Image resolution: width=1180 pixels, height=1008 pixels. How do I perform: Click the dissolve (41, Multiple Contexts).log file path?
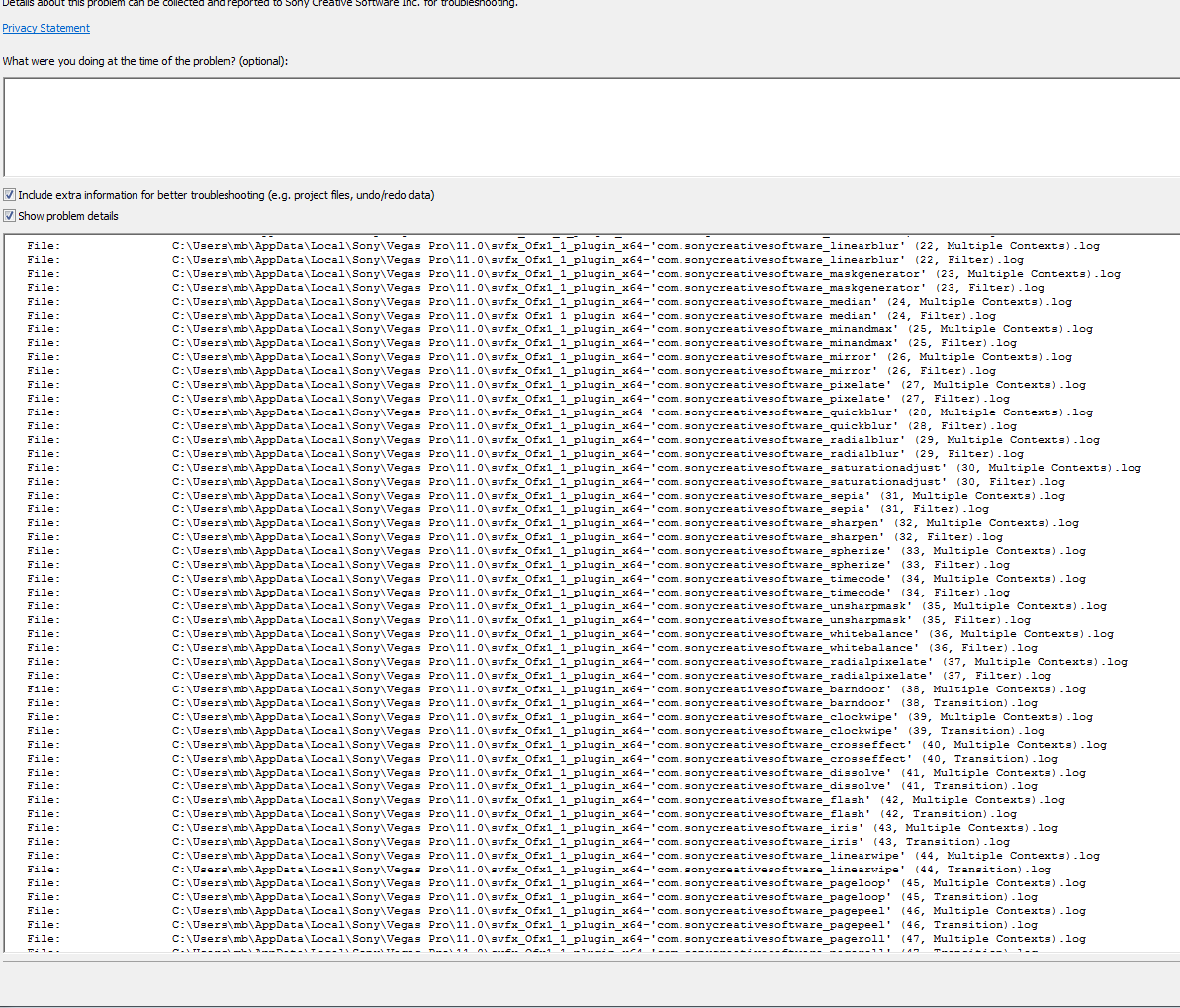coord(557,773)
